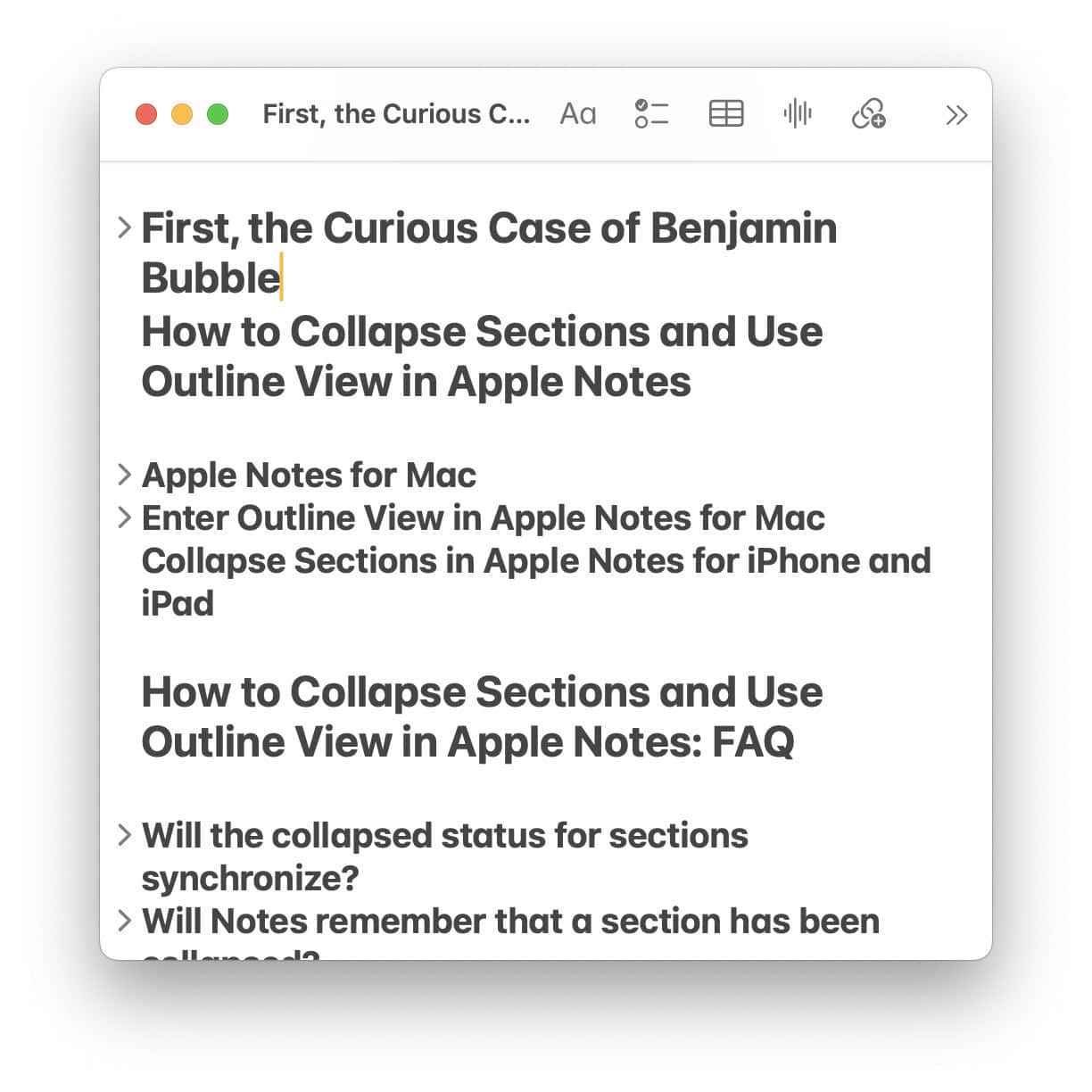Expand the "First, the Curious Case of Benjamin Bubble" section
Screen dimensions: 1092x1092
click(x=124, y=228)
